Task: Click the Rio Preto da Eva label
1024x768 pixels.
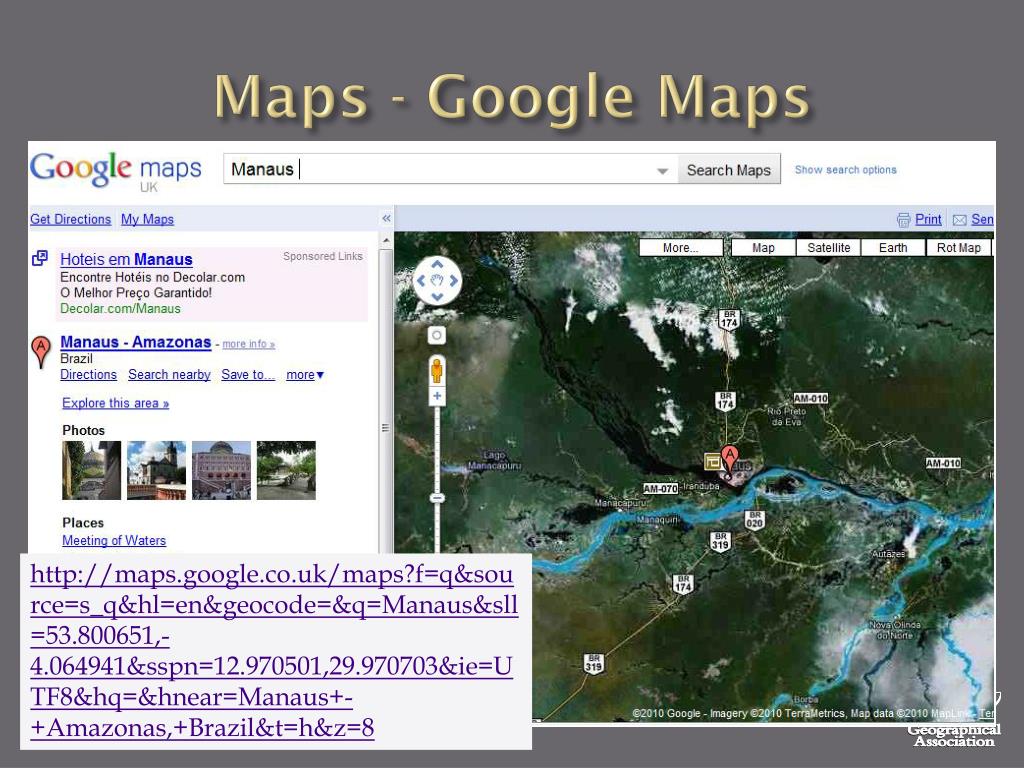Action: click(x=787, y=417)
